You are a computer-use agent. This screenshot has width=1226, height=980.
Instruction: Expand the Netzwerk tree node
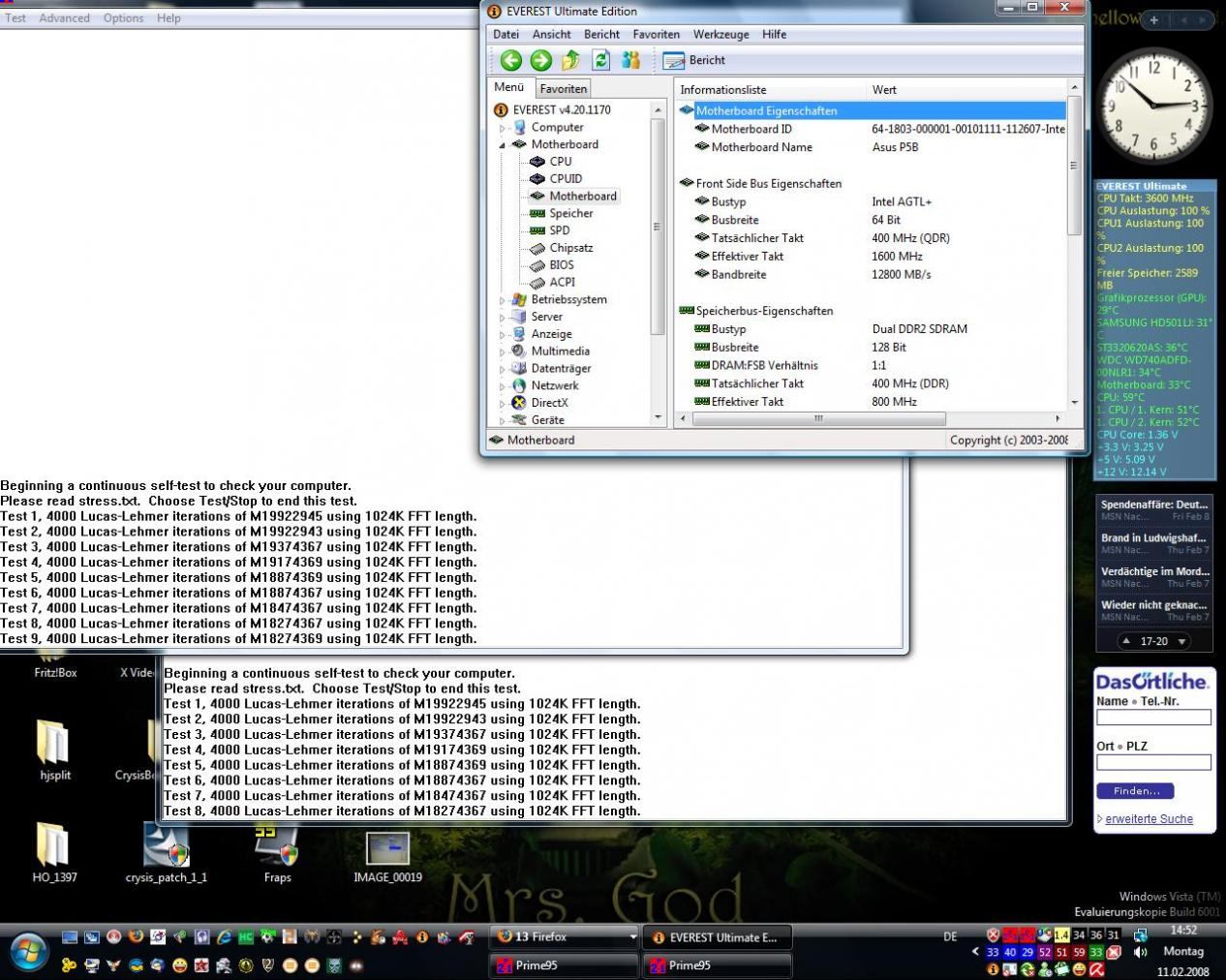click(502, 386)
